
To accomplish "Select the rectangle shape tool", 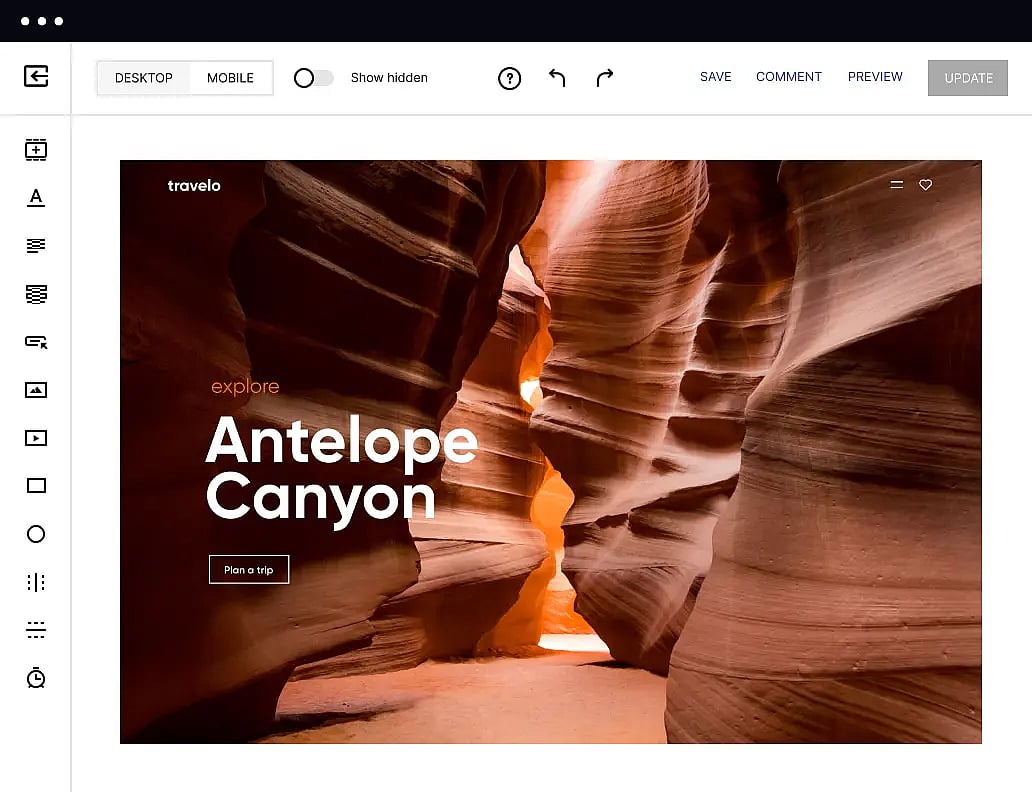I will pos(36,486).
